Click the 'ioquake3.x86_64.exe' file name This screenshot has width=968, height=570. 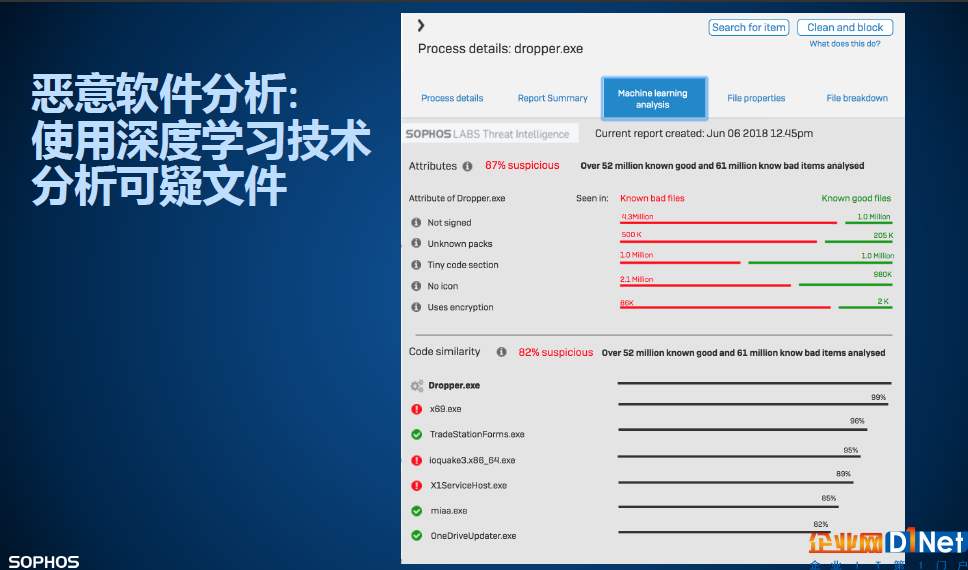click(472, 460)
